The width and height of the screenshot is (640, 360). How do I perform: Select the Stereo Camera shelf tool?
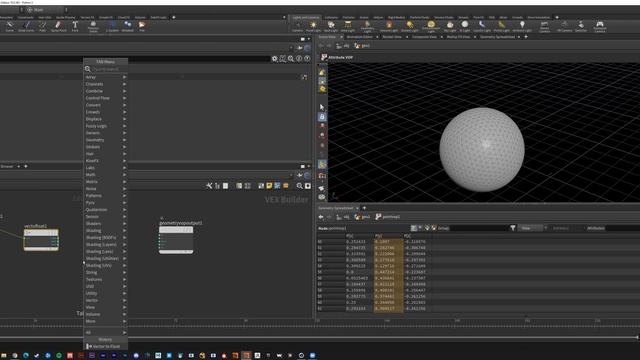click(x=544, y=27)
